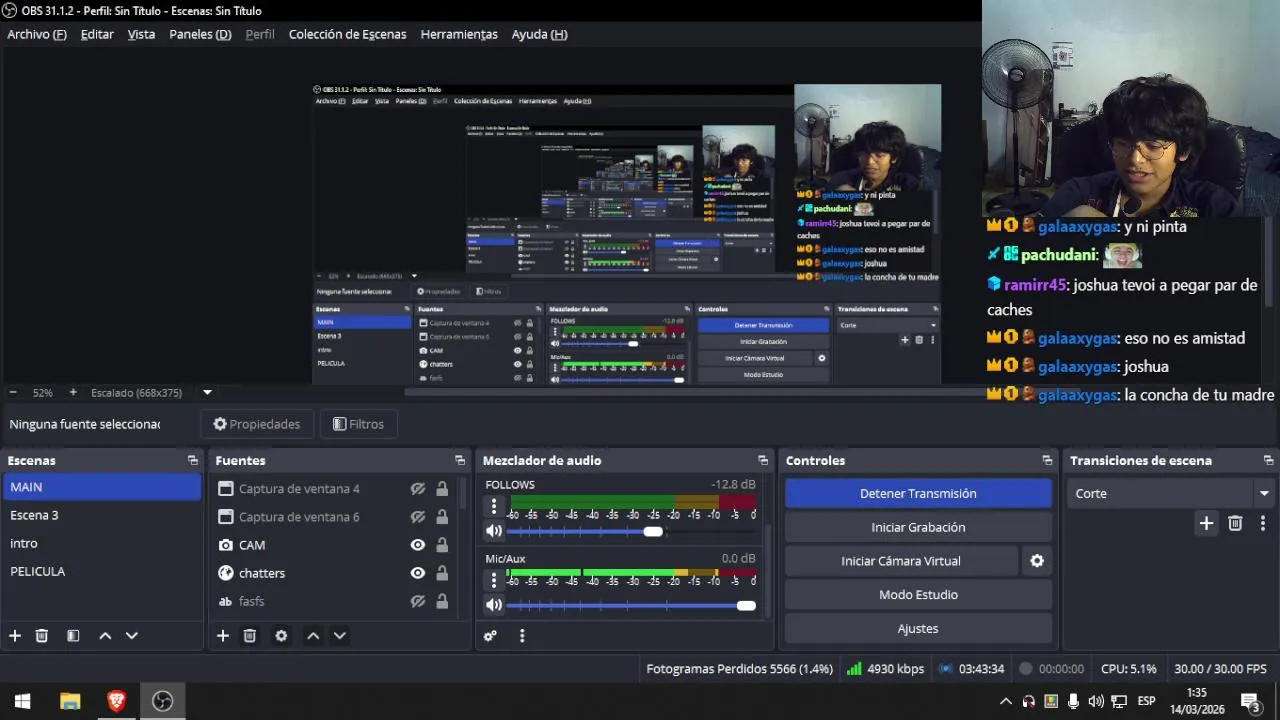Enable Modo Estudio button
This screenshot has width=1280, height=720.
[x=918, y=595]
